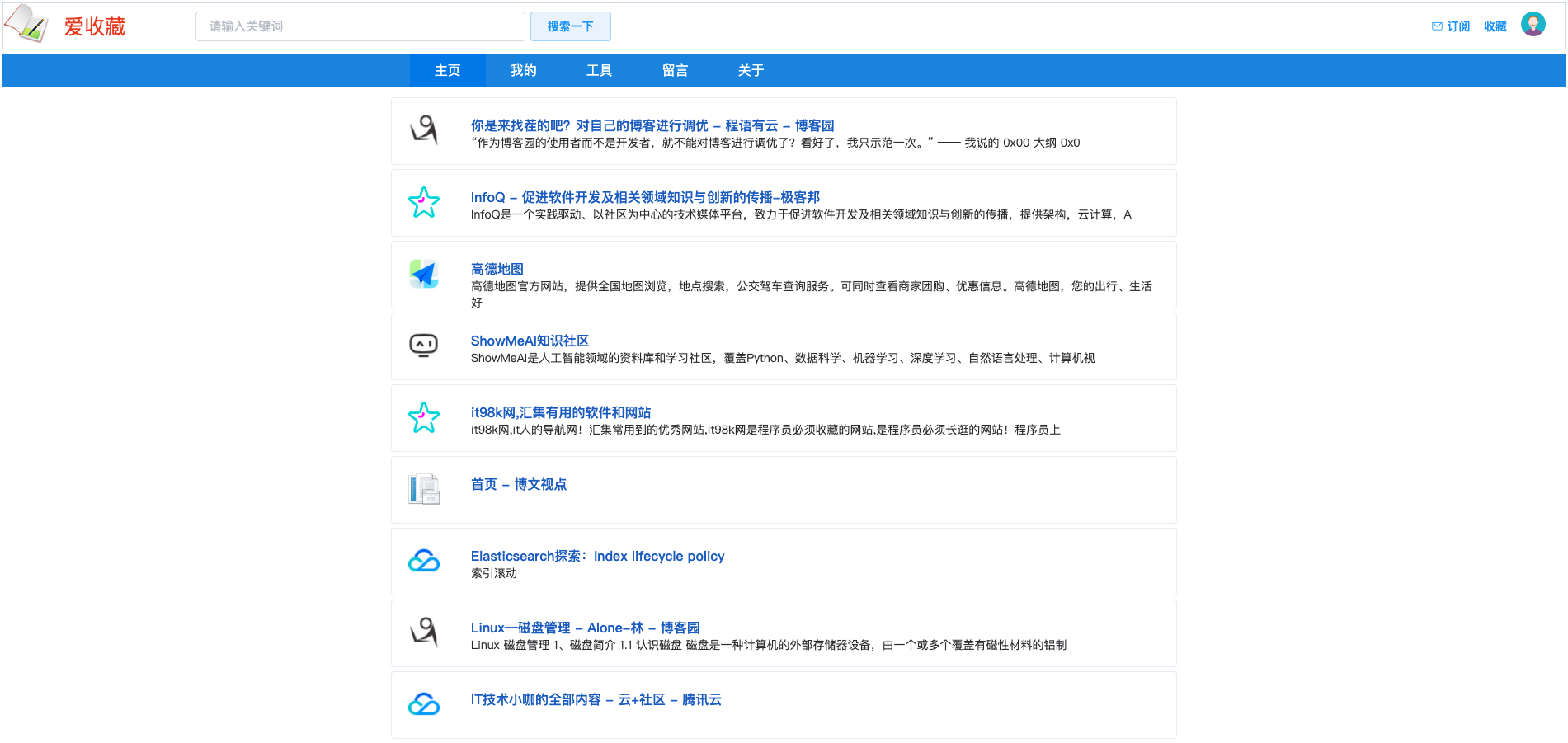The width and height of the screenshot is (1568, 743).
Task: Click the description "高德地图官方网站"
Action: point(812,294)
